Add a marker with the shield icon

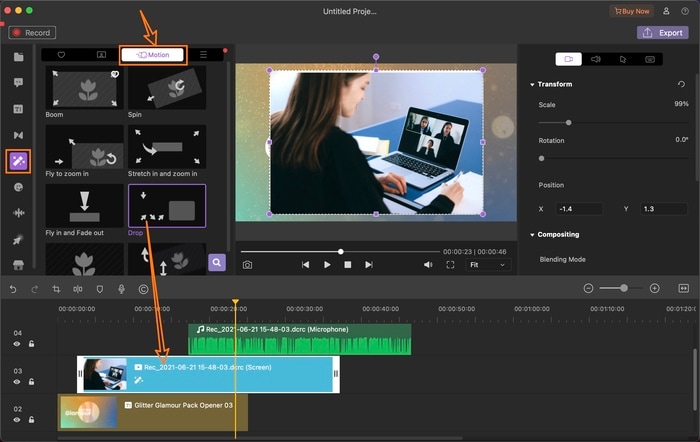pyautogui.click(x=100, y=289)
